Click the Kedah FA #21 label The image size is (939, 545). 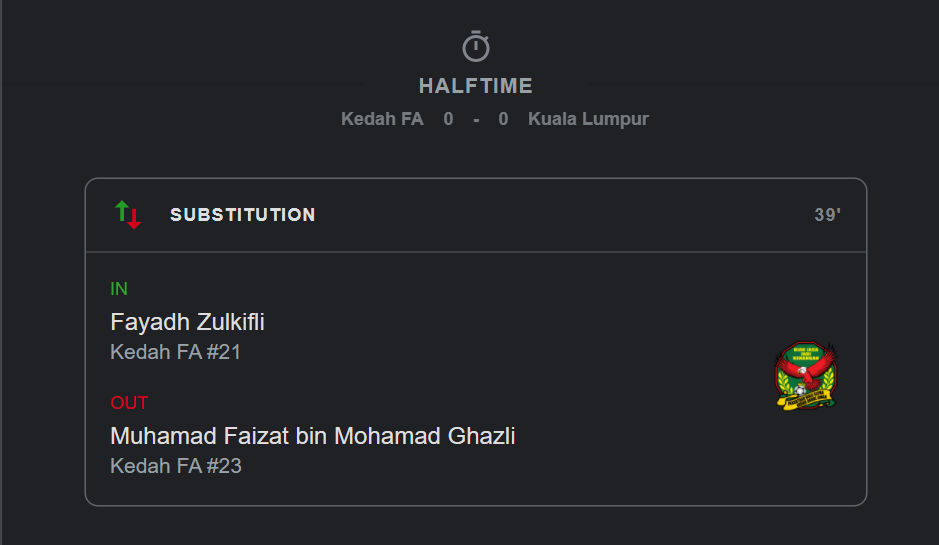(x=176, y=352)
